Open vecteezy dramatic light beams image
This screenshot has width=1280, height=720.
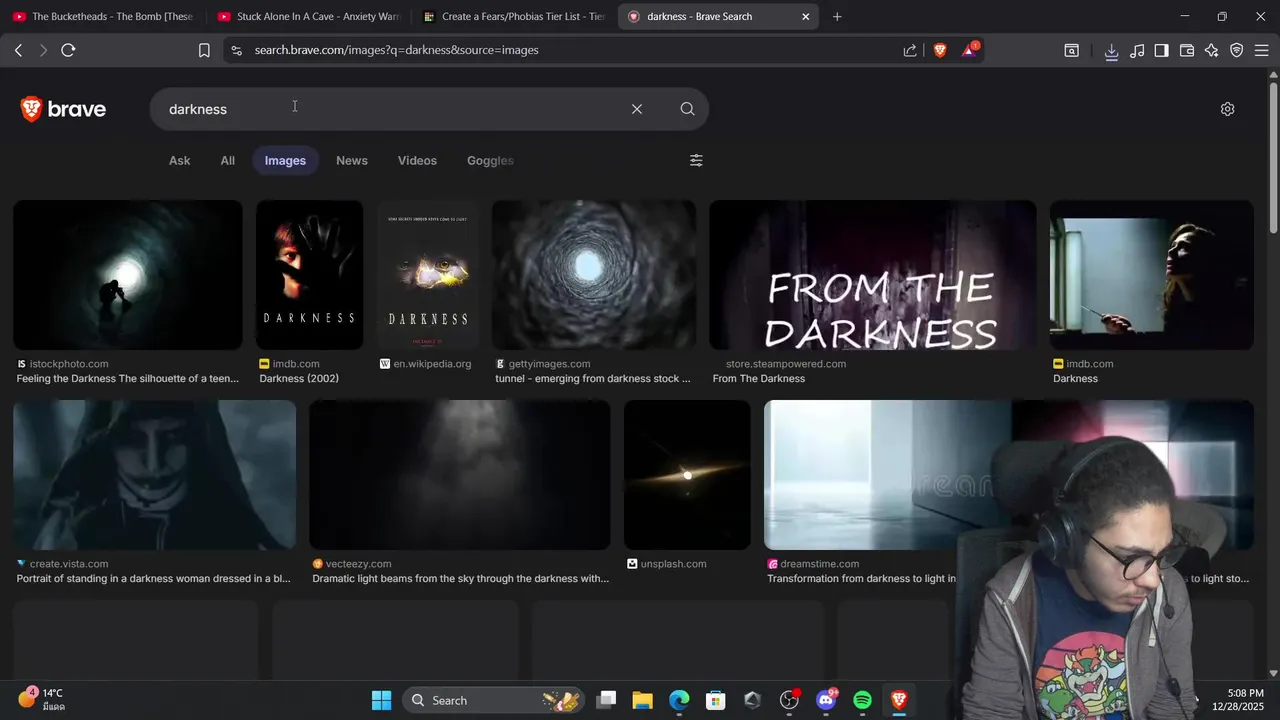(x=460, y=475)
